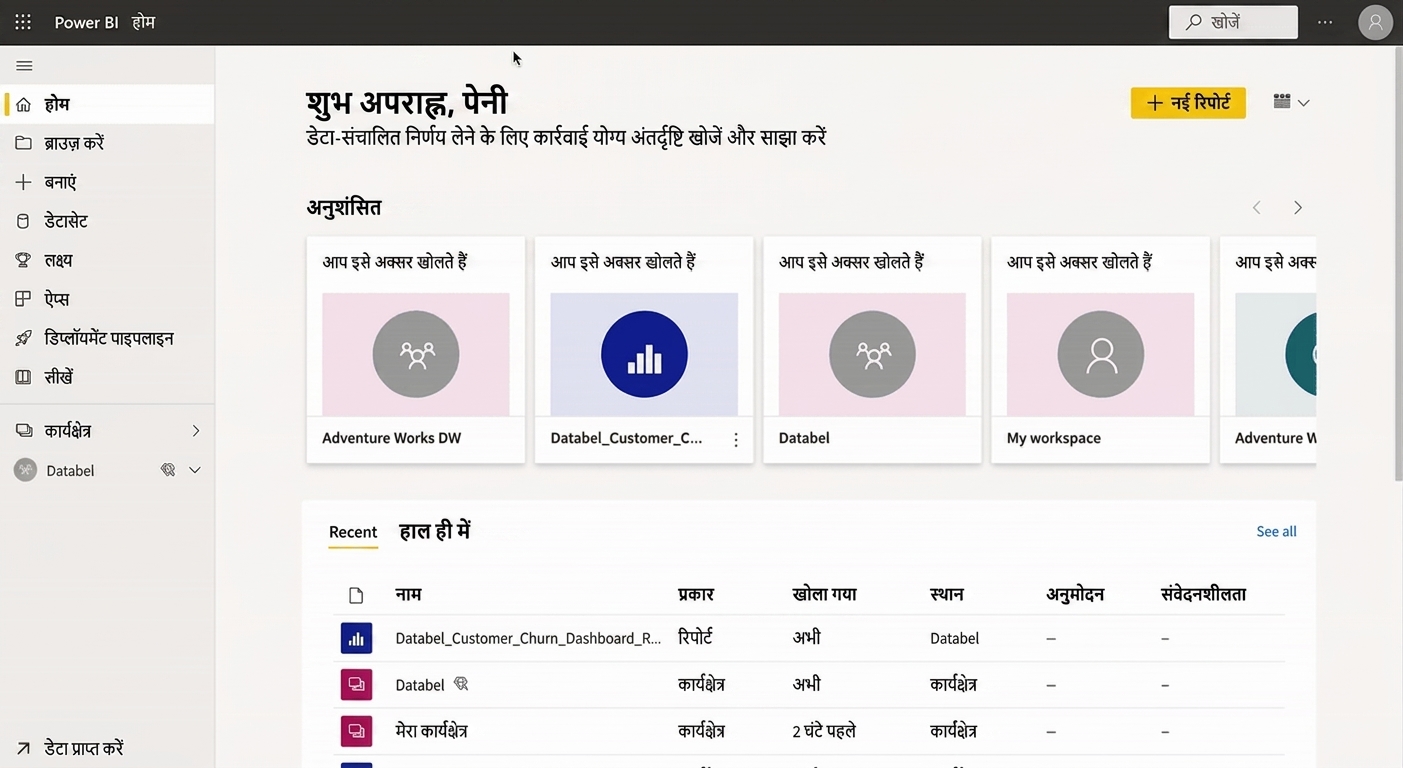1403x768 pixels.
Task: Open the layout view dropdown arrow
Action: coord(1303,102)
